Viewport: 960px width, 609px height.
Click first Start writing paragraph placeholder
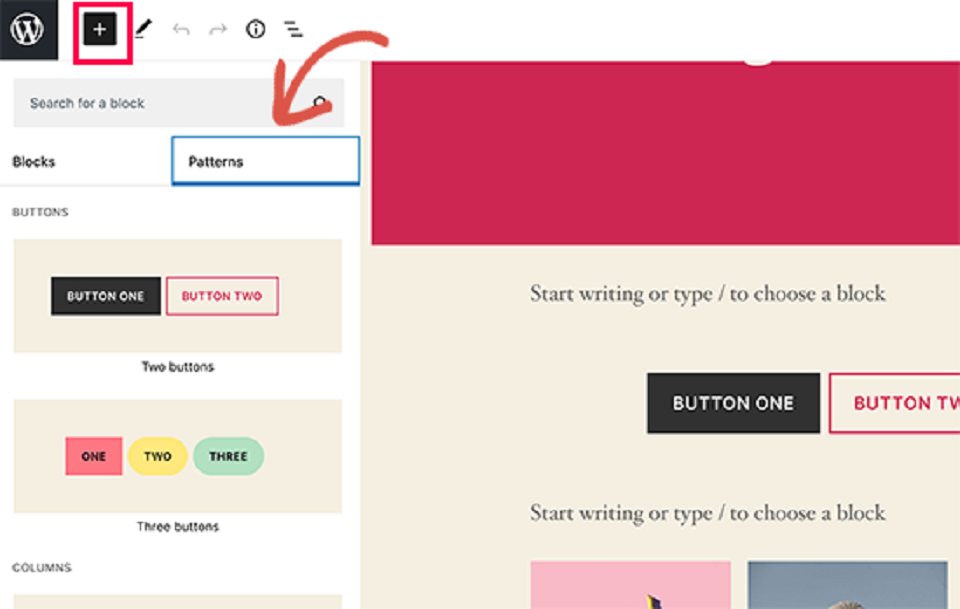tap(708, 294)
